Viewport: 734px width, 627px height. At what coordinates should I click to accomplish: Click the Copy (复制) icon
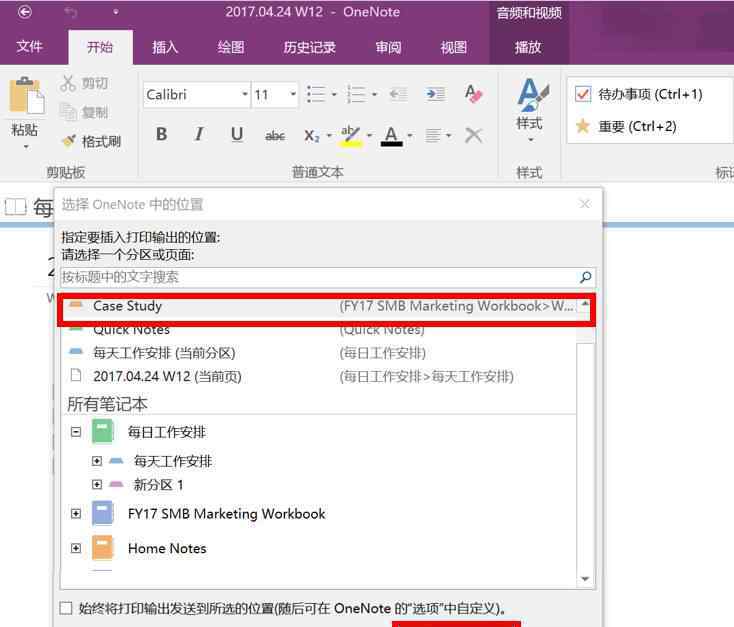click(x=68, y=112)
